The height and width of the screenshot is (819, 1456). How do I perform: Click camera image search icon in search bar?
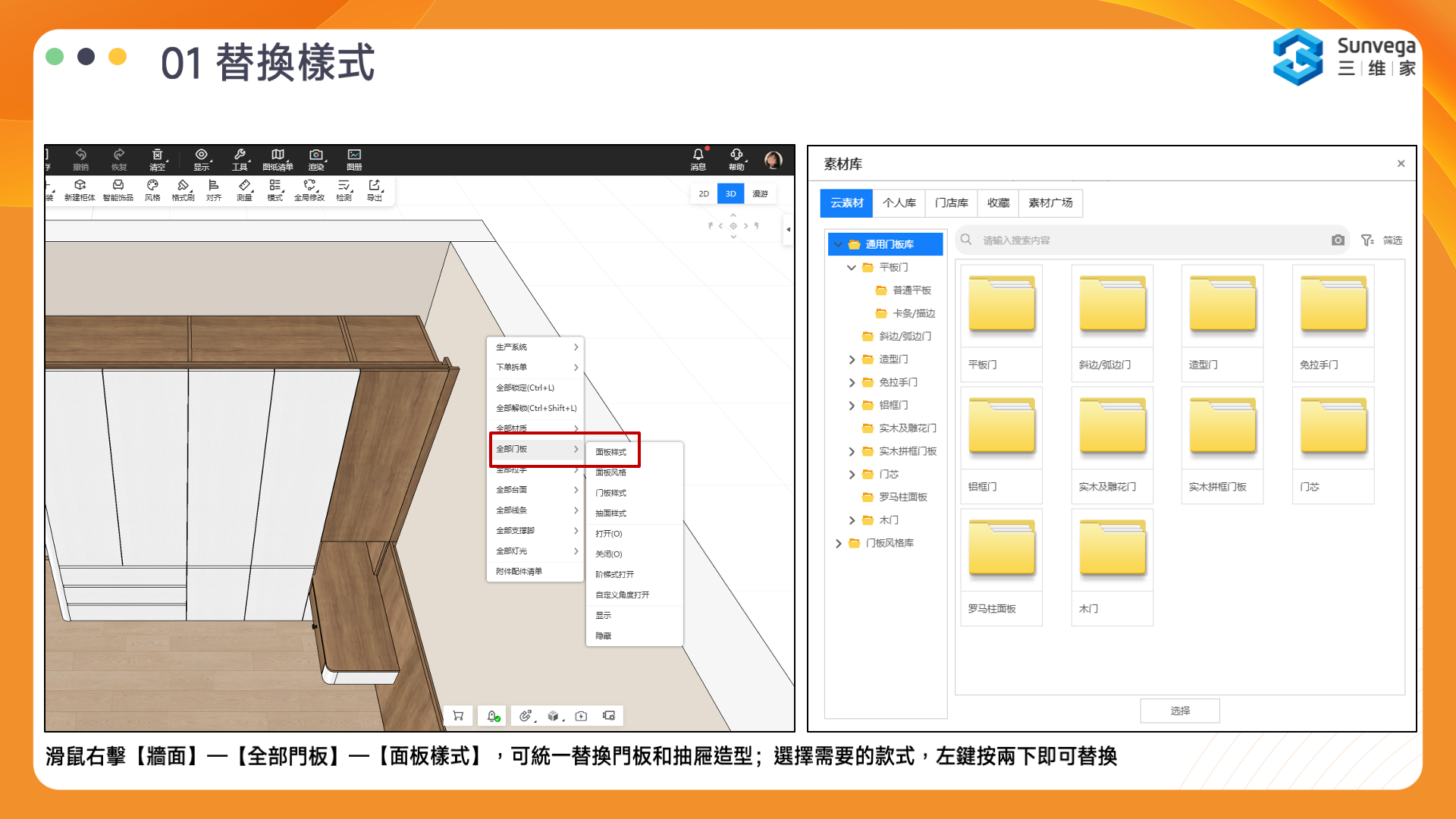tap(1338, 240)
